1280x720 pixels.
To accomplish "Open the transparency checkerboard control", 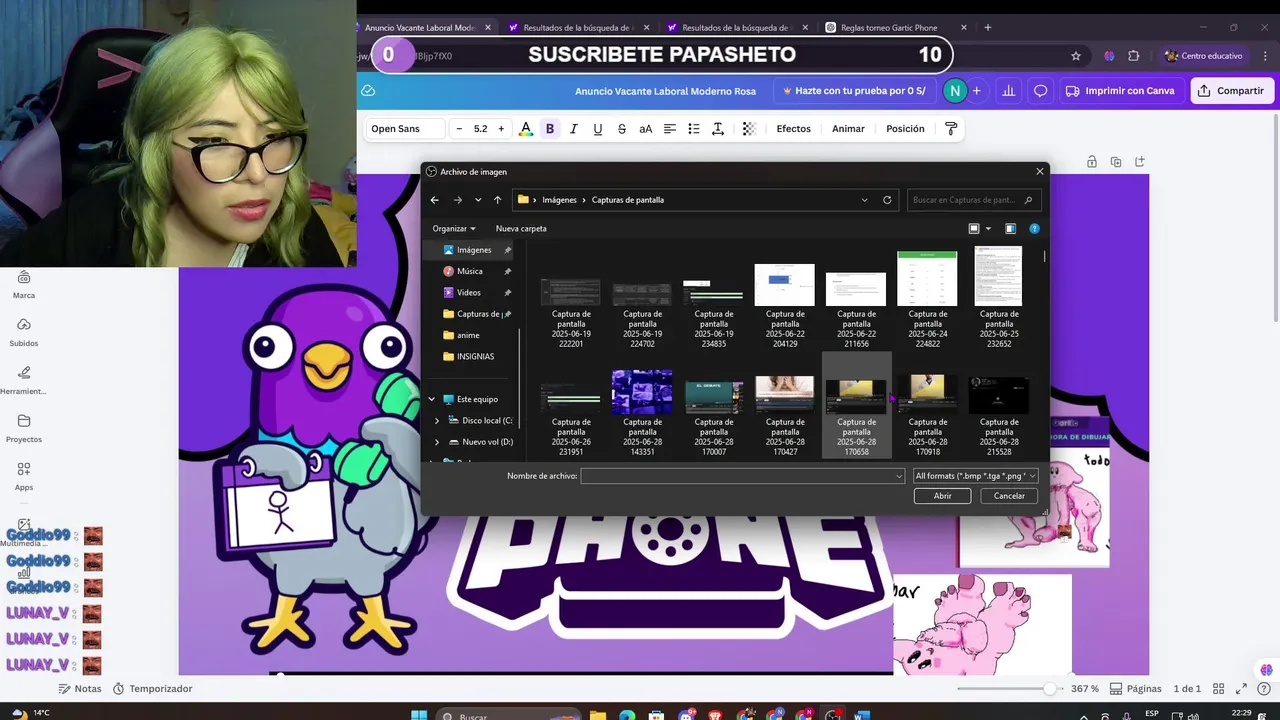I will point(749,129).
